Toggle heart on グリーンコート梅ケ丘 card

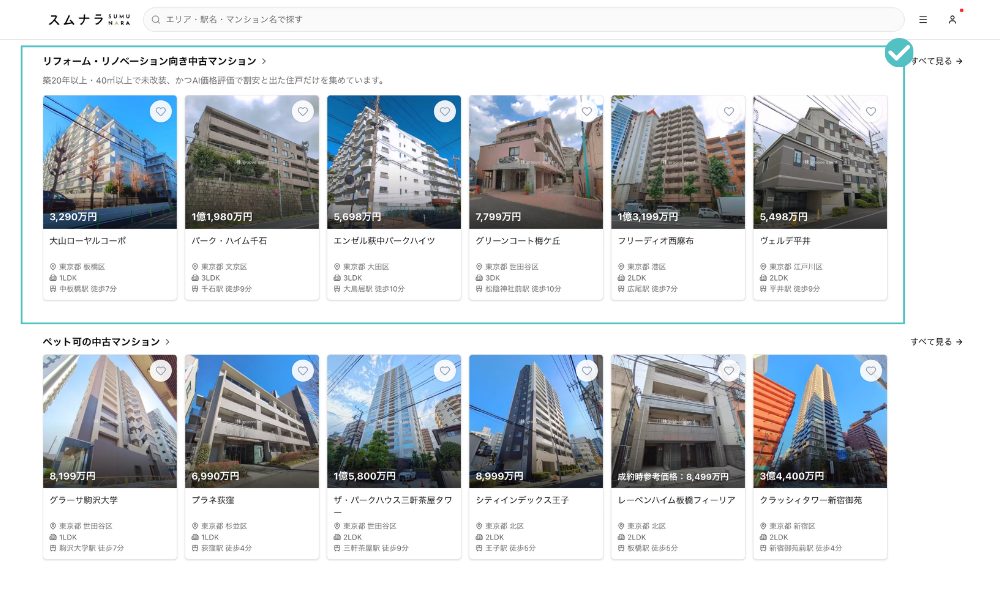(x=587, y=112)
